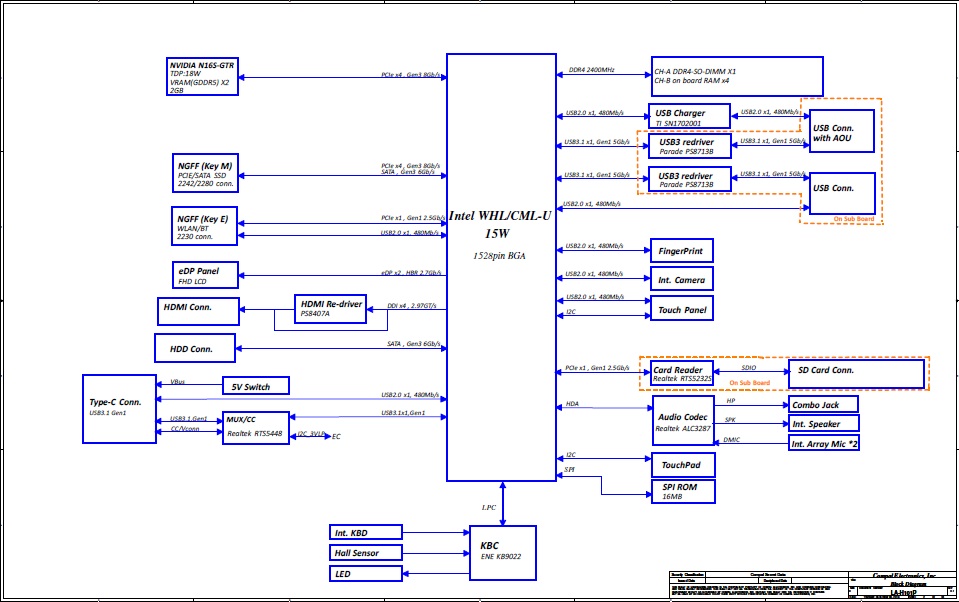Click the NGFF (Key M) SSD connector block
This screenshot has height=602, width=959.
[205, 173]
